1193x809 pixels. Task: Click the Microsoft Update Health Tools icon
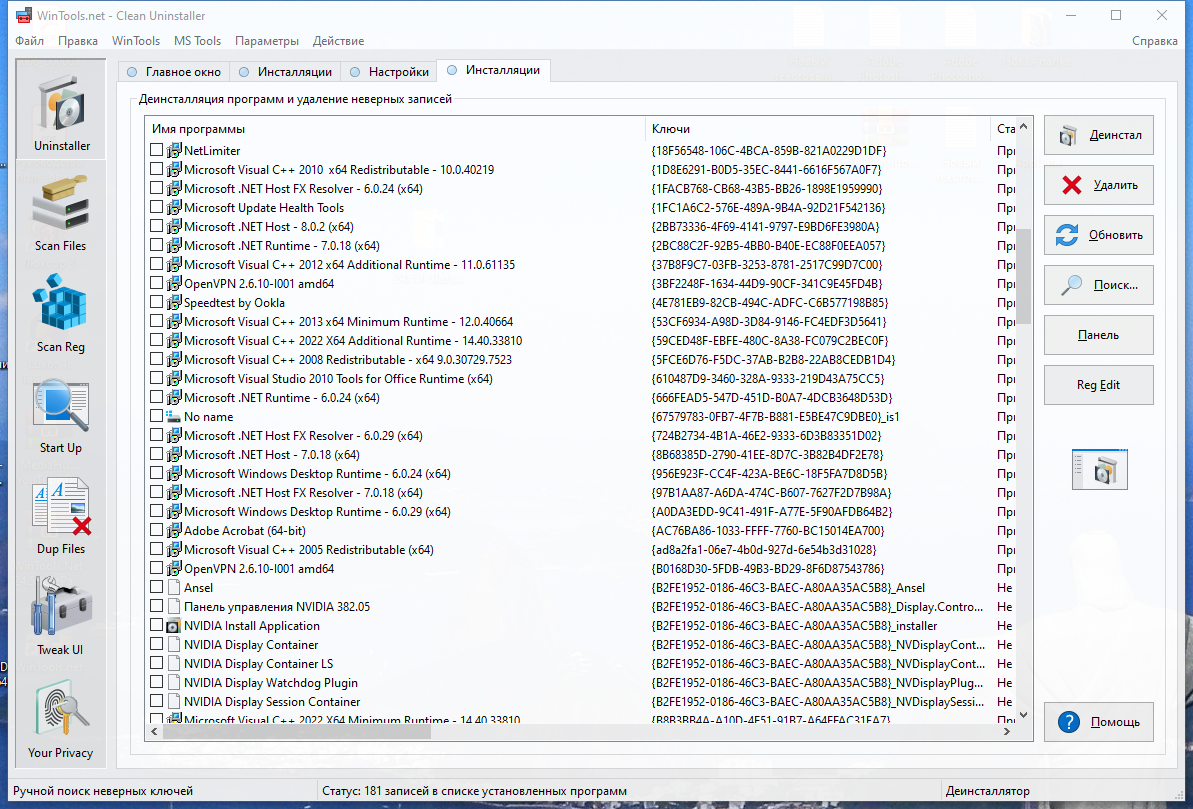pos(173,208)
